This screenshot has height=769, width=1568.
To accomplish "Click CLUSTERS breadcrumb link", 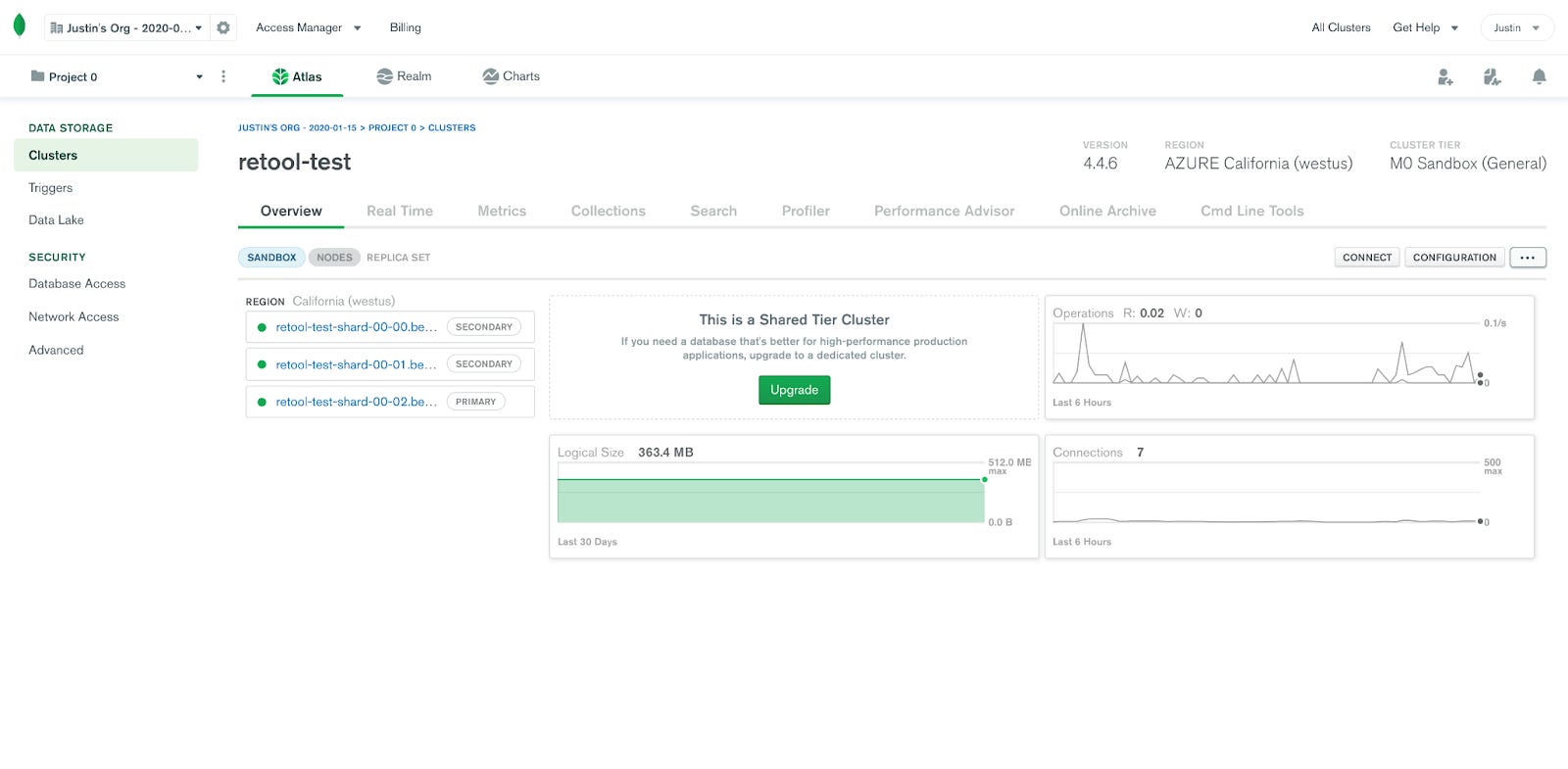I will (x=452, y=128).
